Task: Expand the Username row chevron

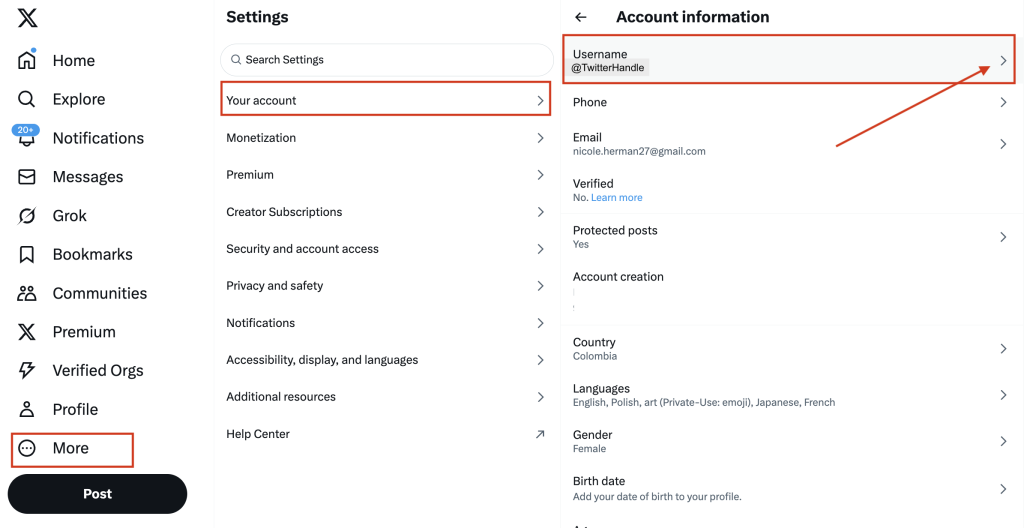Action: point(1003,61)
